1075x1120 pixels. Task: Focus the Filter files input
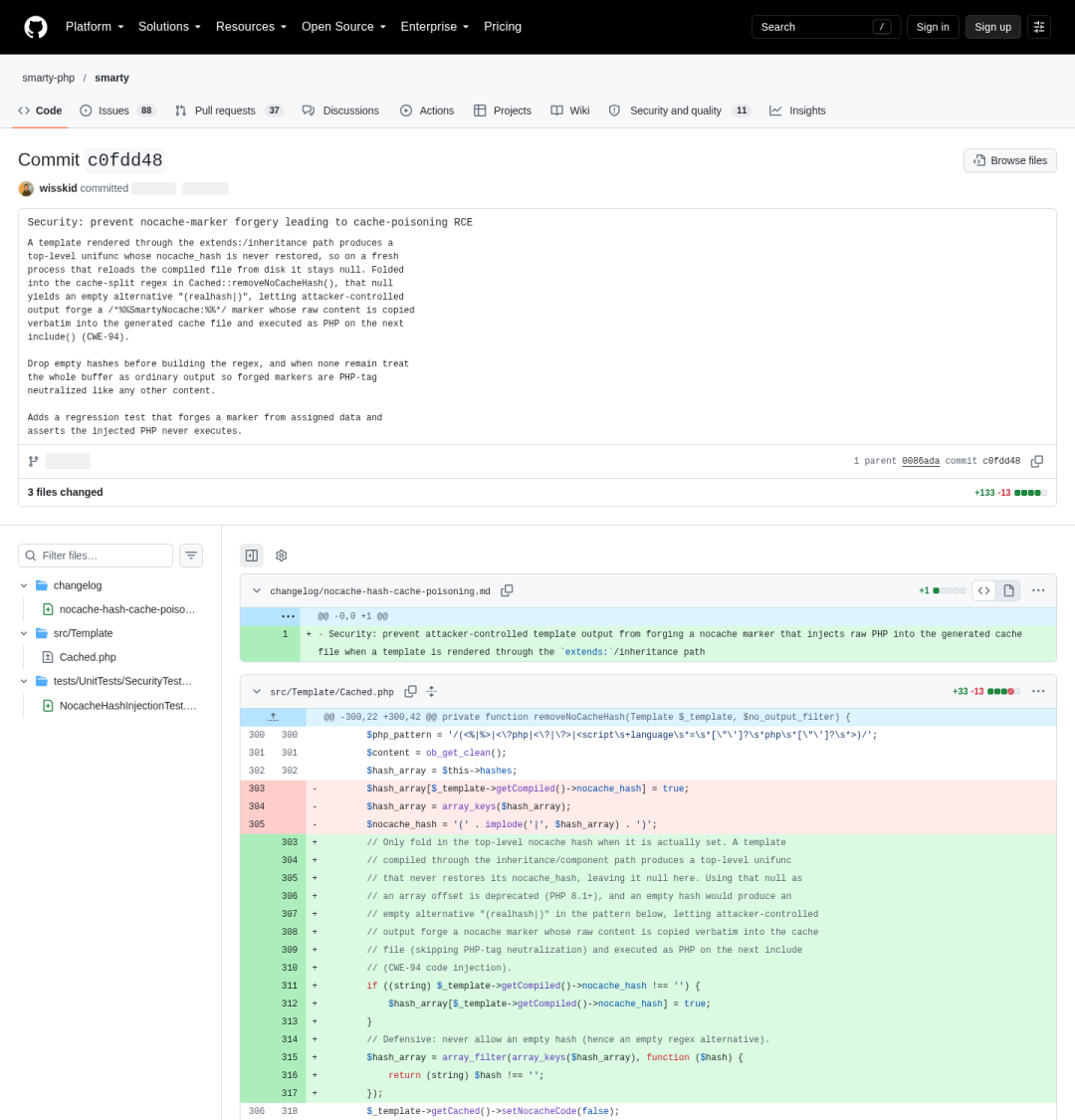tap(96, 556)
